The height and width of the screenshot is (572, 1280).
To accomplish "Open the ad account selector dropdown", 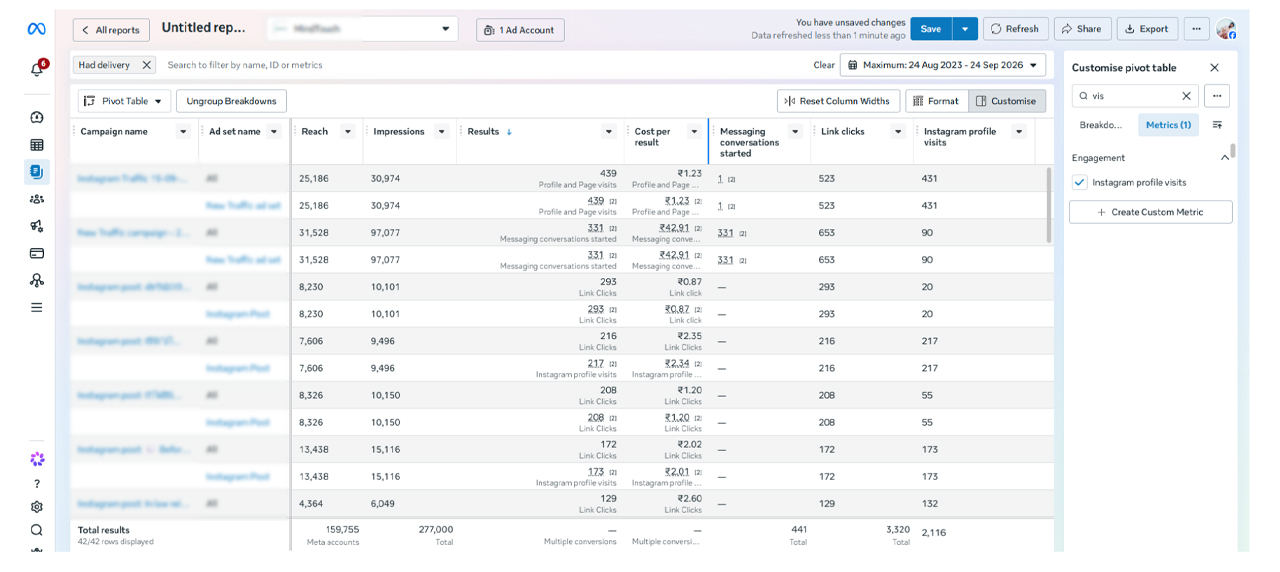I will pyautogui.click(x=363, y=29).
